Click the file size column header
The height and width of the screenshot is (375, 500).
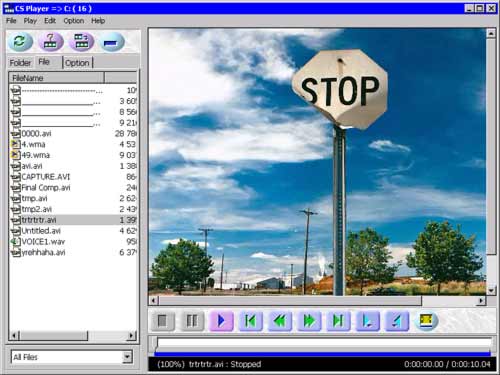pyautogui.click(x=121, y=78)
